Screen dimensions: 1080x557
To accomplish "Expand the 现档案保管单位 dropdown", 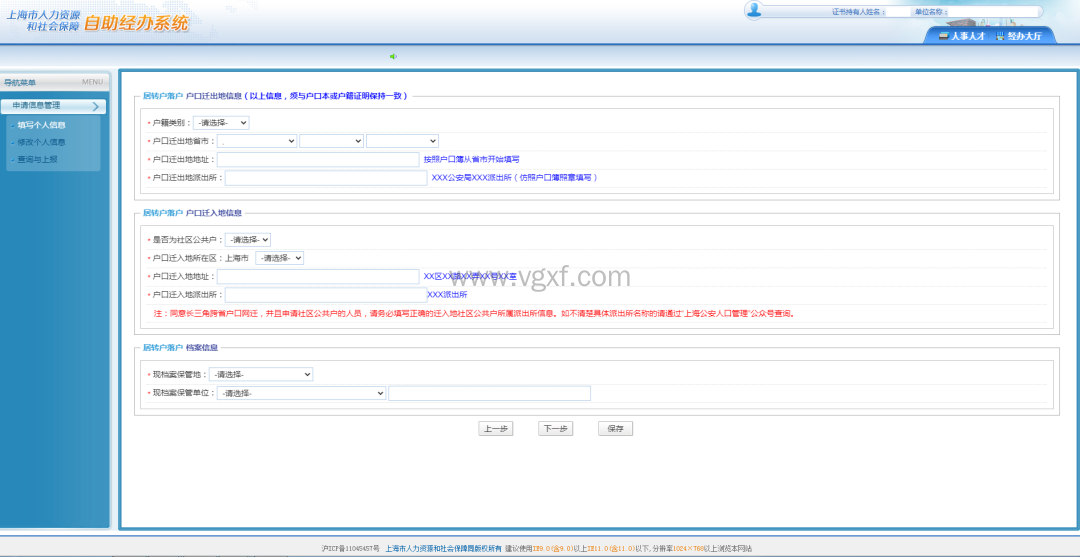I will 301,393.
